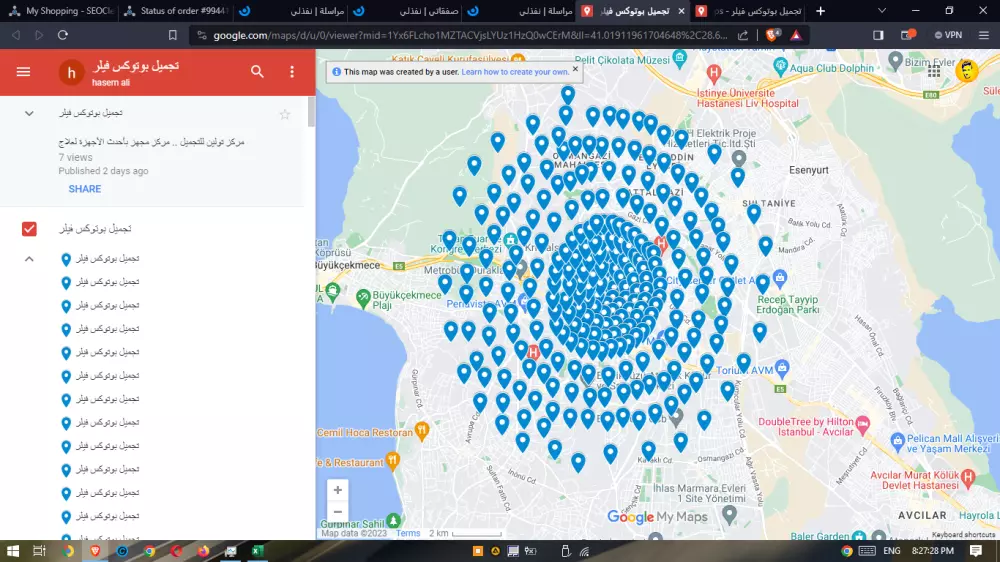This screenshot has width=1000, height=562.
Task: Open Google apps grid on the map
Action: click(934, 71)
